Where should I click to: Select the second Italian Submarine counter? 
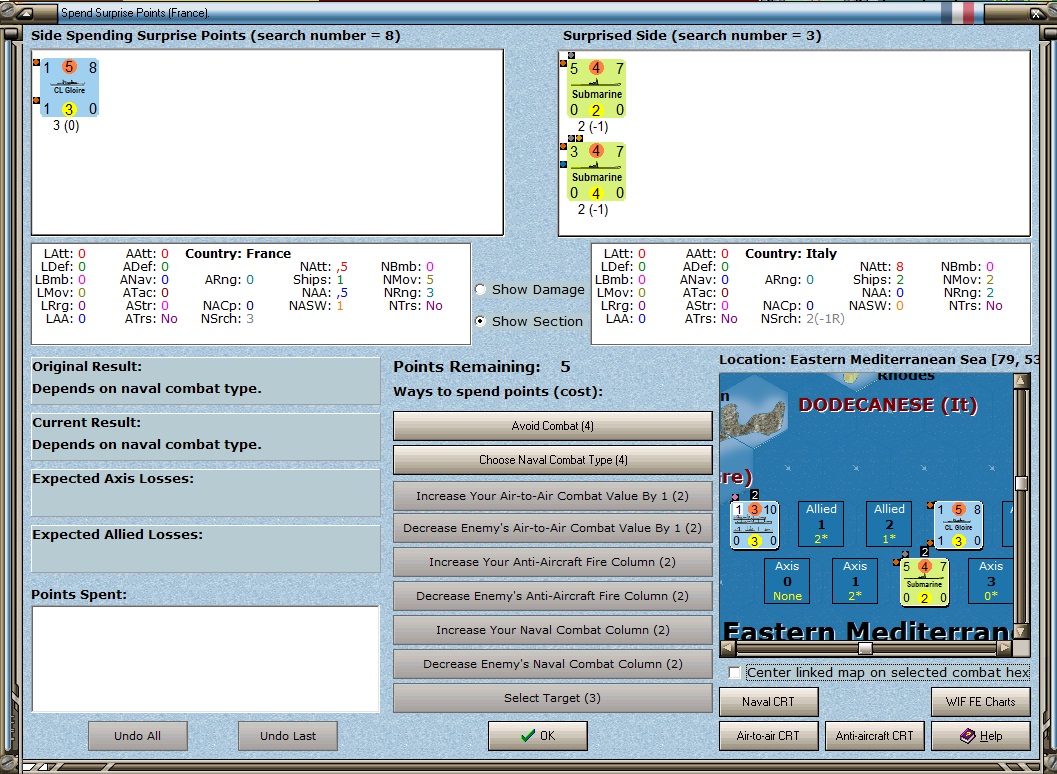596,171
